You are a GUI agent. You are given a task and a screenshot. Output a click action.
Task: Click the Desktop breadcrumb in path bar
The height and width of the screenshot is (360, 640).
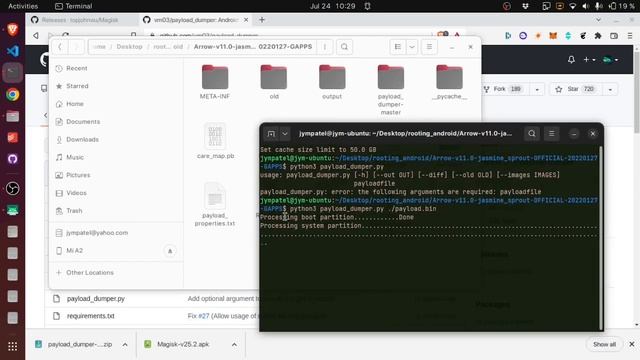(129, 47)
